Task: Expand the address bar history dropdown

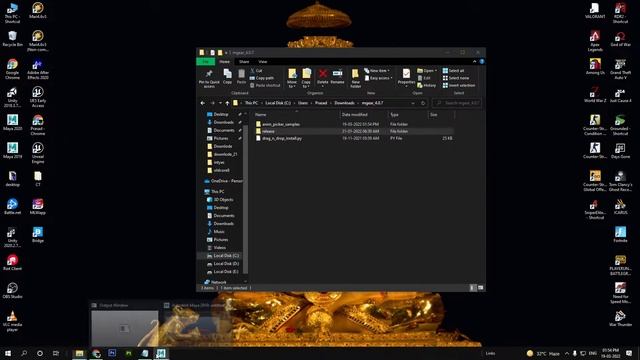Action: tap(413, 103)
